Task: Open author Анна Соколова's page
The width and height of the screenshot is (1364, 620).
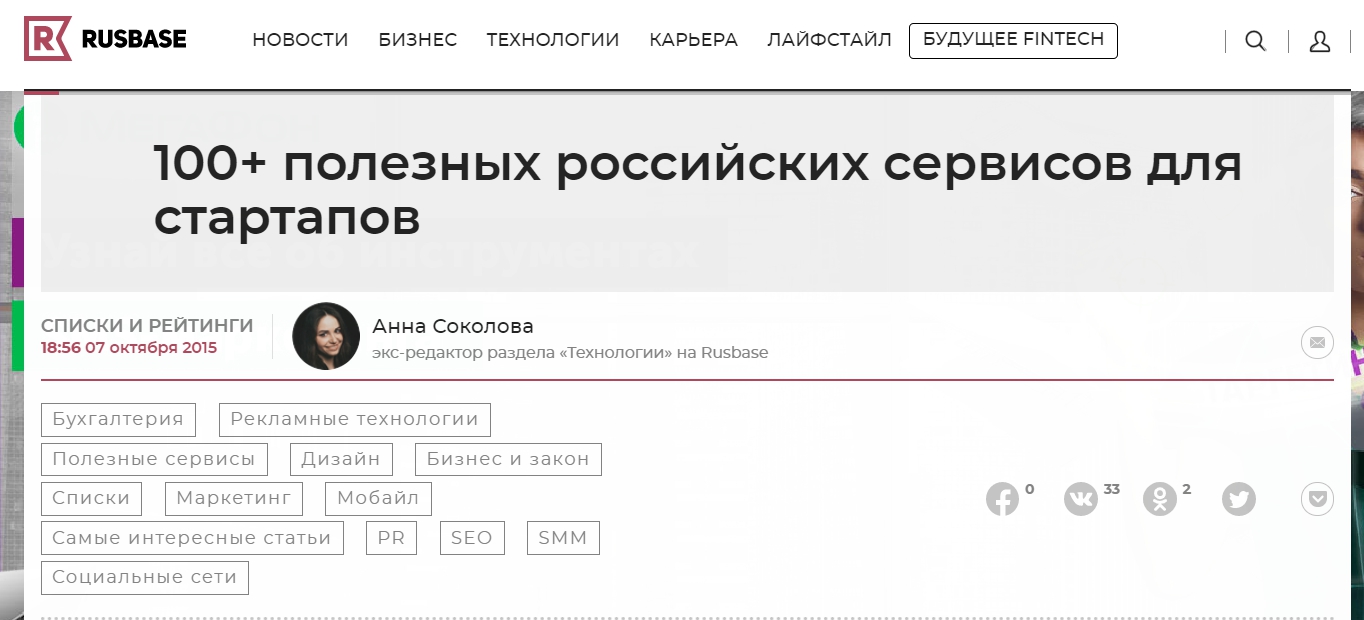Action: pos(453,327)
